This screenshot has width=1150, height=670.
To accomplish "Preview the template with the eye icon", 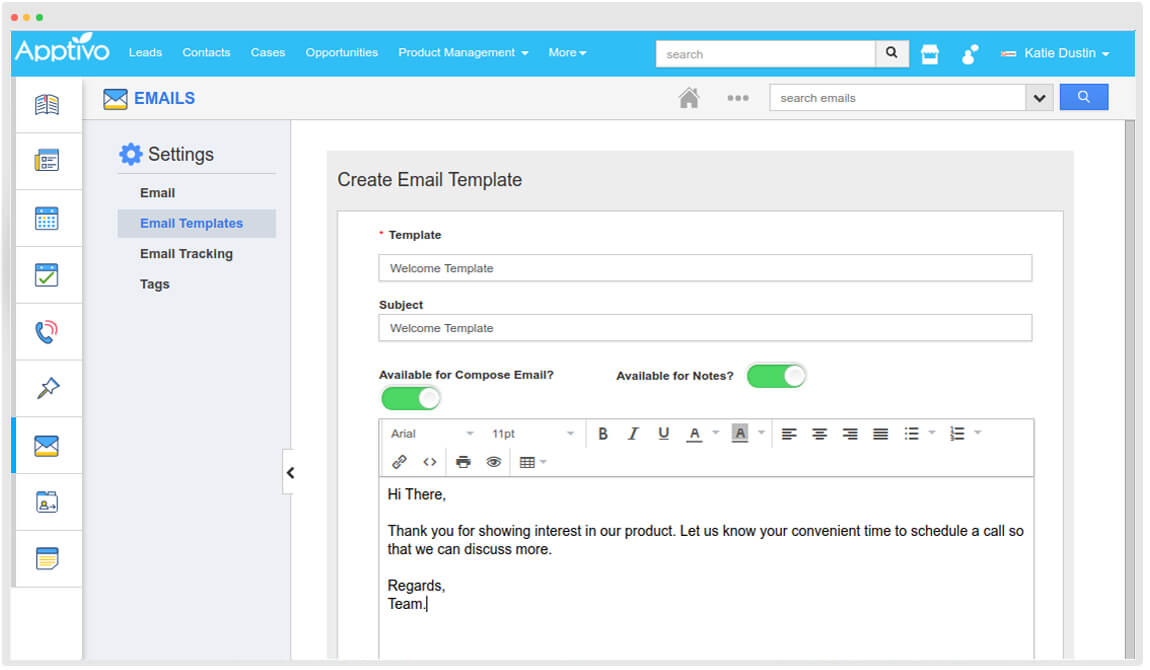I will (494, 461).
